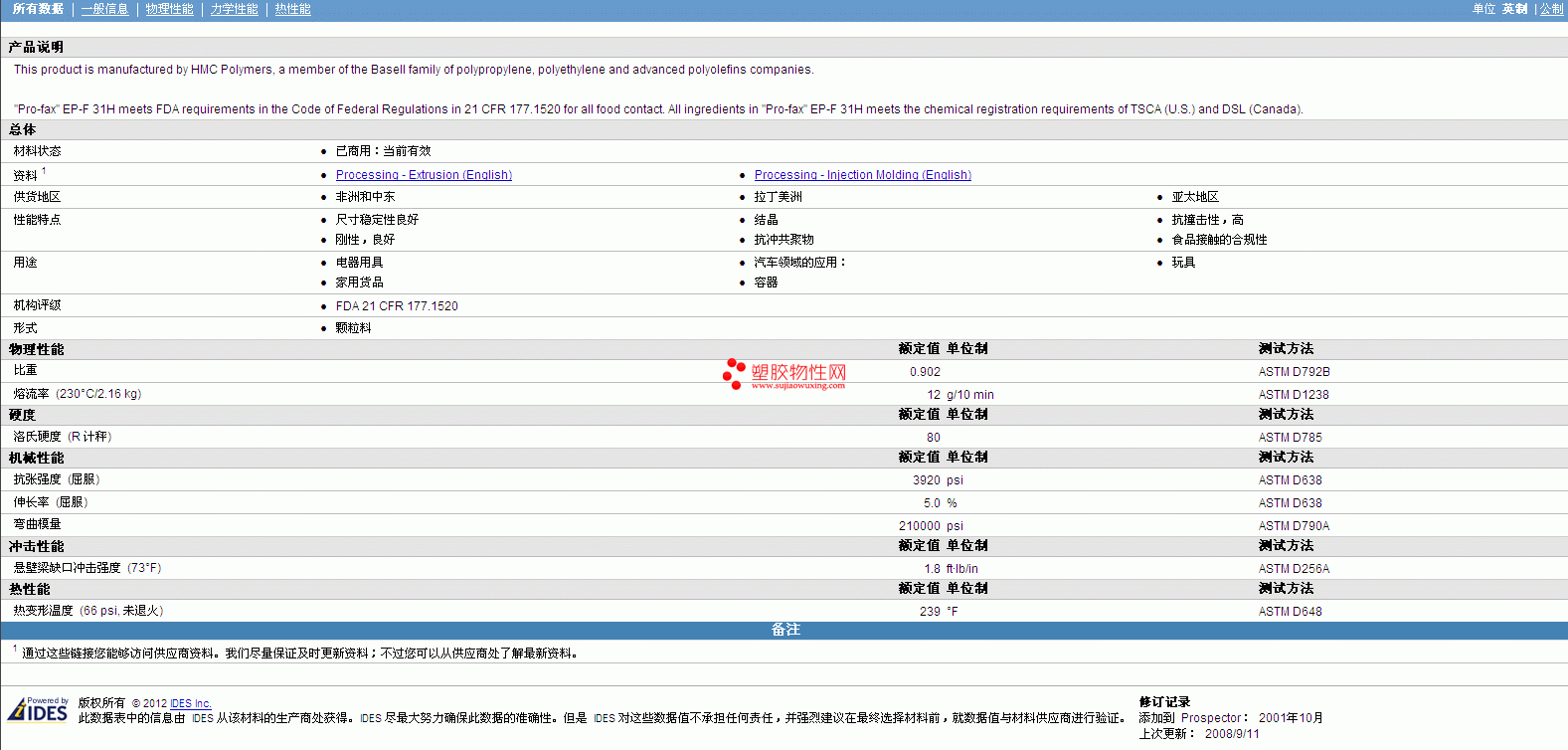Click the 家用货品 use entry

click(x=359, y=282)
